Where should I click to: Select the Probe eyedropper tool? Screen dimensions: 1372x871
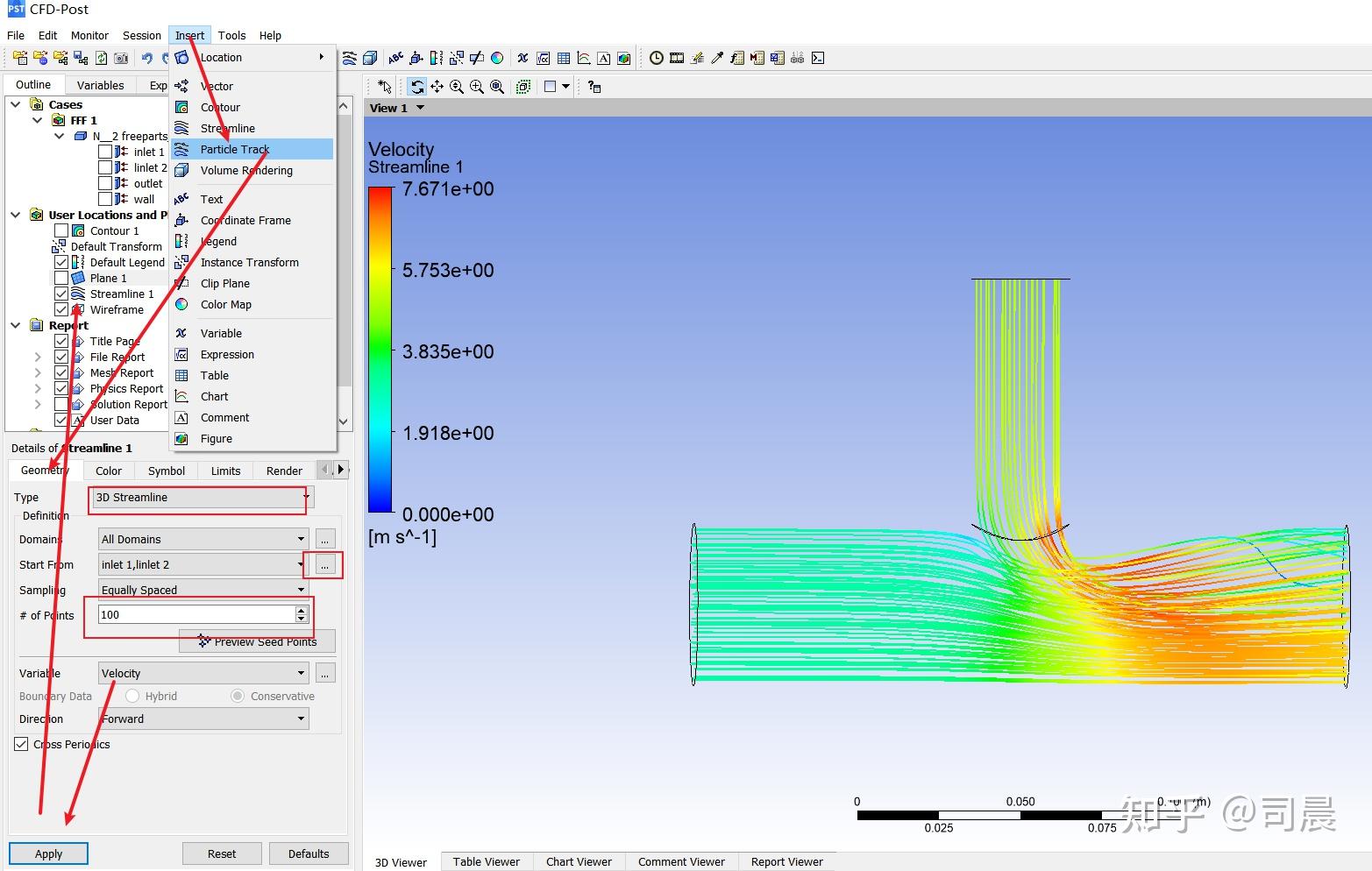(717, 59)
